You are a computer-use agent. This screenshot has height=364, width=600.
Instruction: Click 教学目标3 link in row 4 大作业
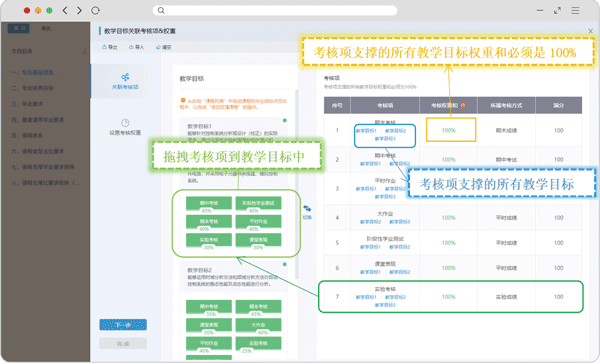[399, 222]
